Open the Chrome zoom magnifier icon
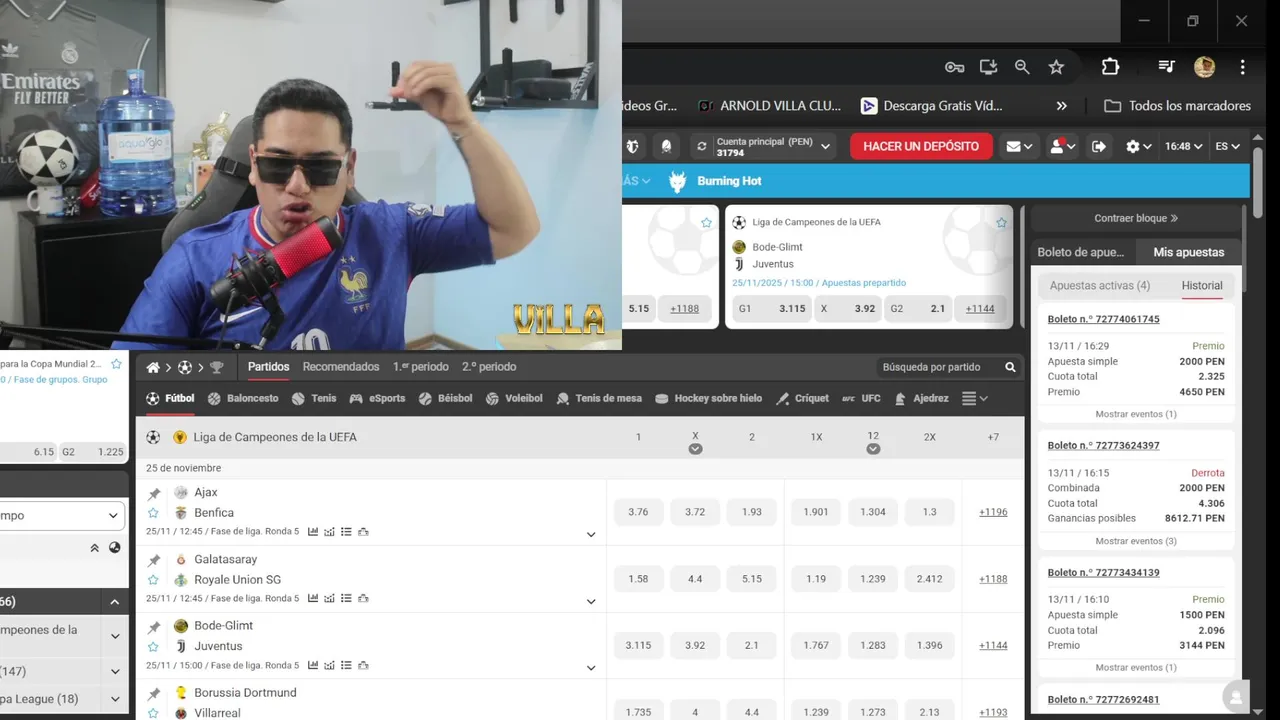The height and width of the screenshot is (720, 1280). point(1022,67)
